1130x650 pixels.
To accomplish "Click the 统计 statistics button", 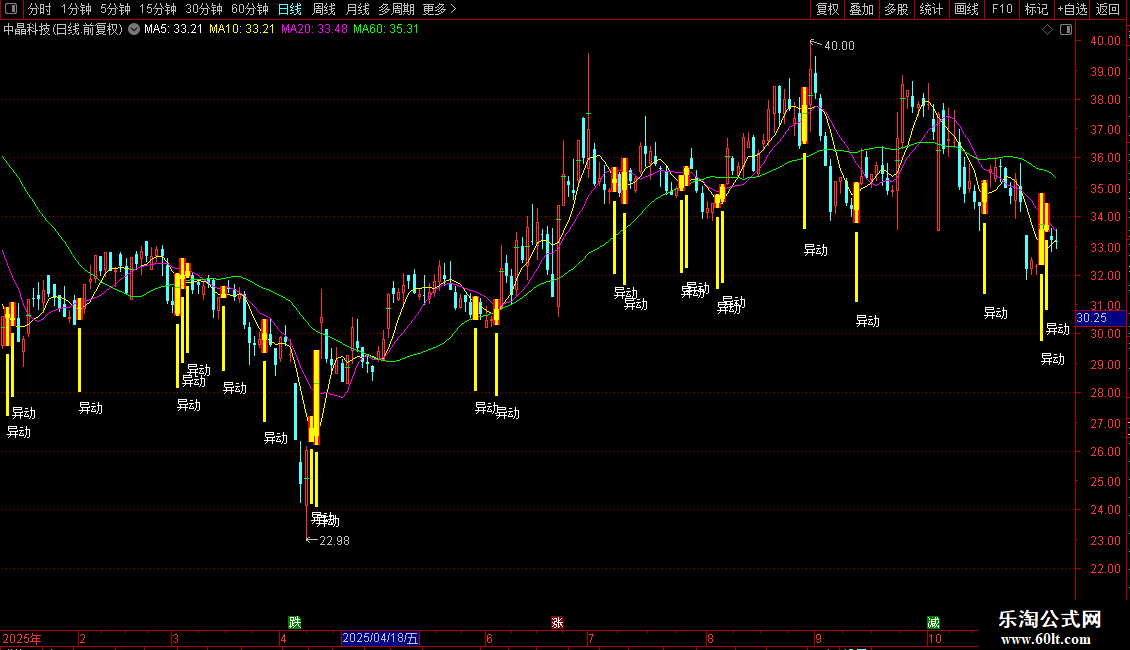I will [x=930, y=9].
